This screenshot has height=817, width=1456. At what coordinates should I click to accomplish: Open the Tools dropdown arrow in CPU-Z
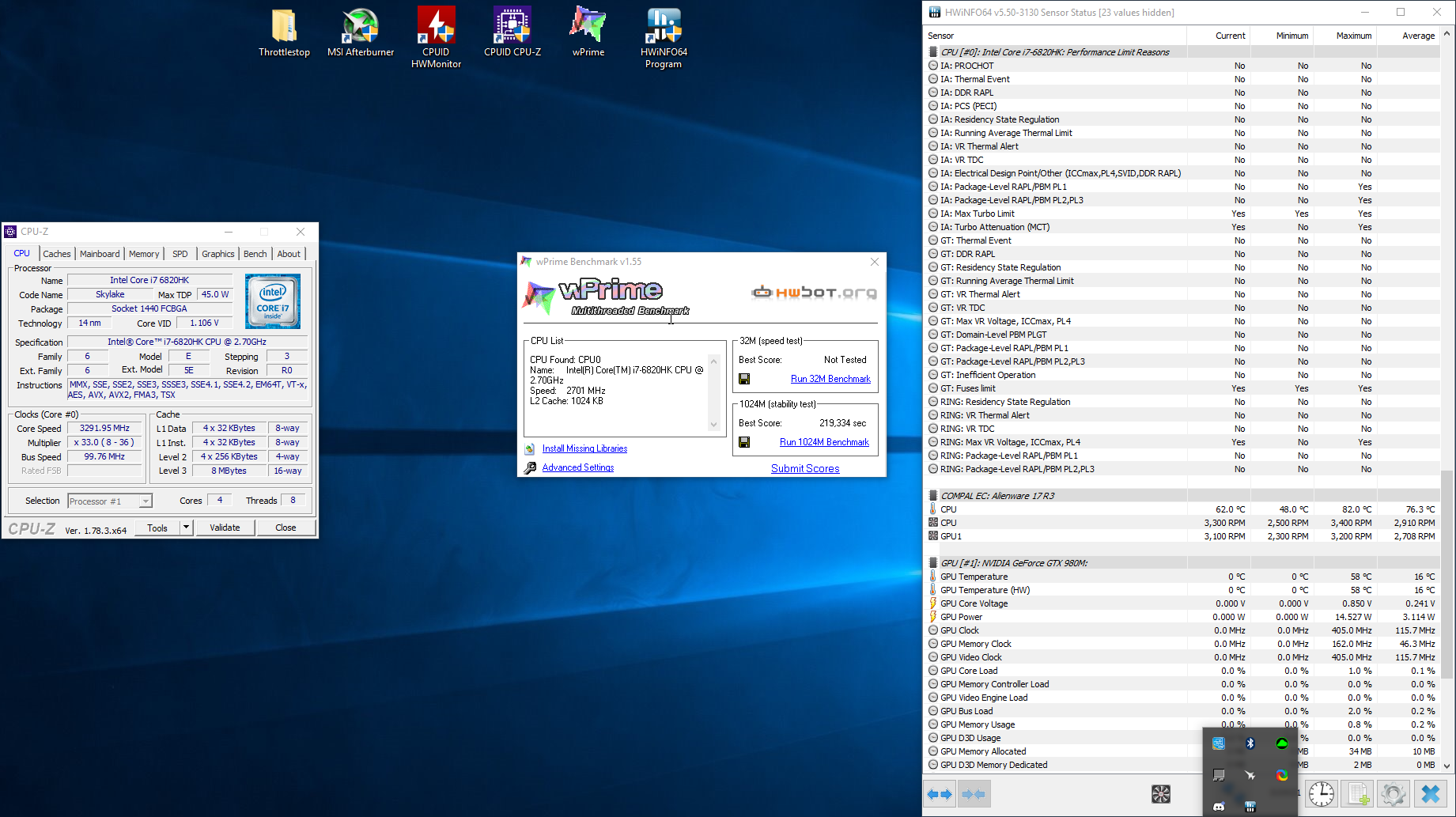[x=186, y=528]
